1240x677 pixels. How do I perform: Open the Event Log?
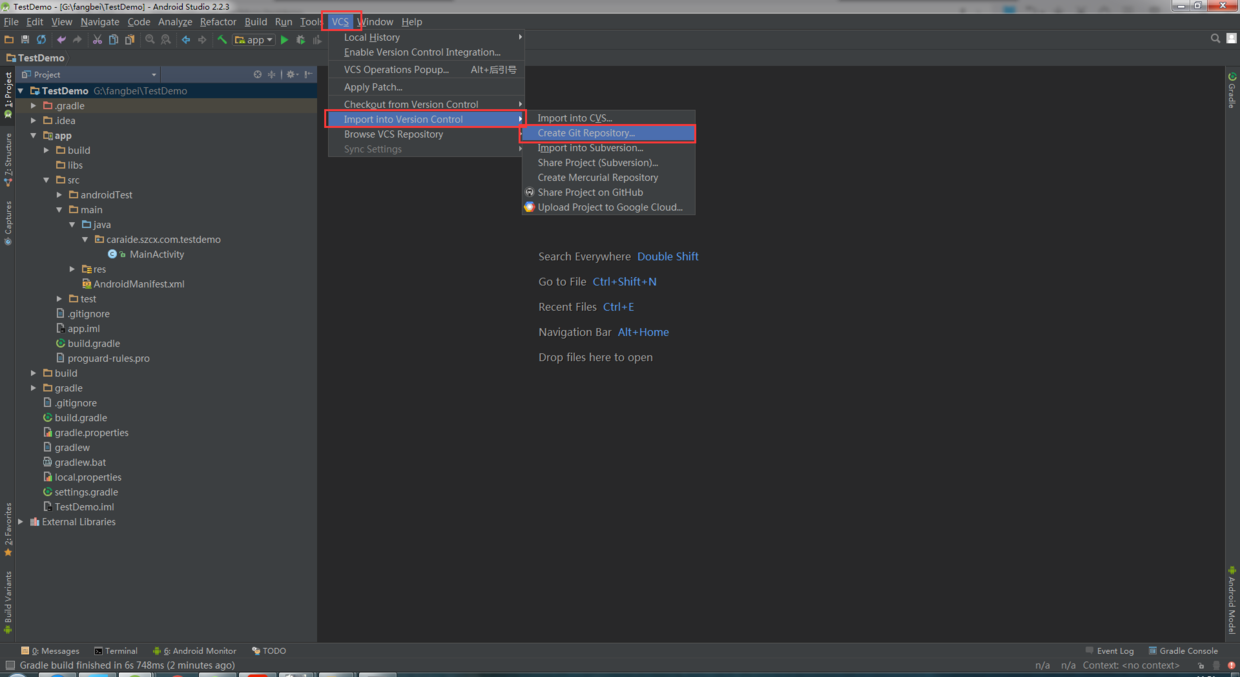point(1110,651)
